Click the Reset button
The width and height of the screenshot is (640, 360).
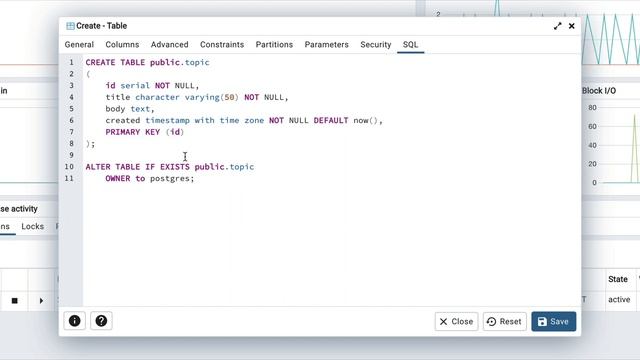point(504,322)
